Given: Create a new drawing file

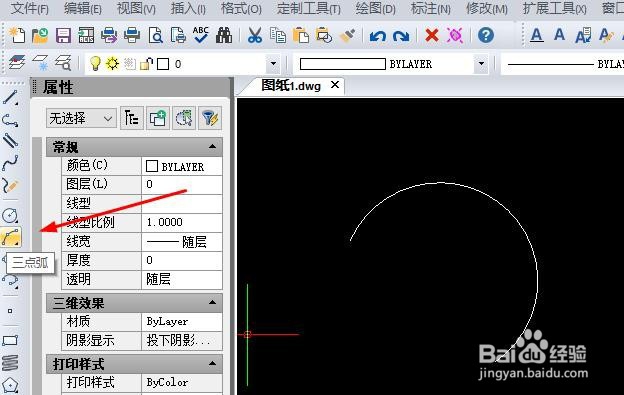Looking at the screenshot, I should [17, 35].
